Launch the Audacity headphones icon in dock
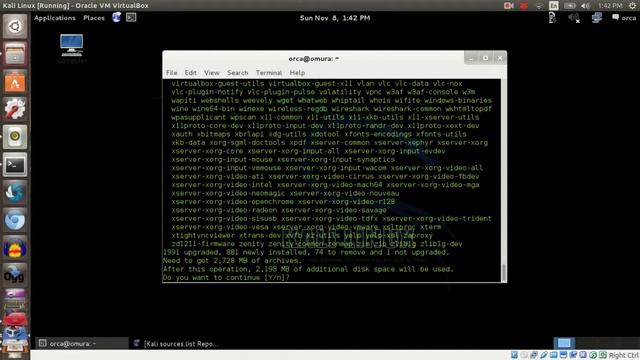The image size is (640, 360). (15, 248)
